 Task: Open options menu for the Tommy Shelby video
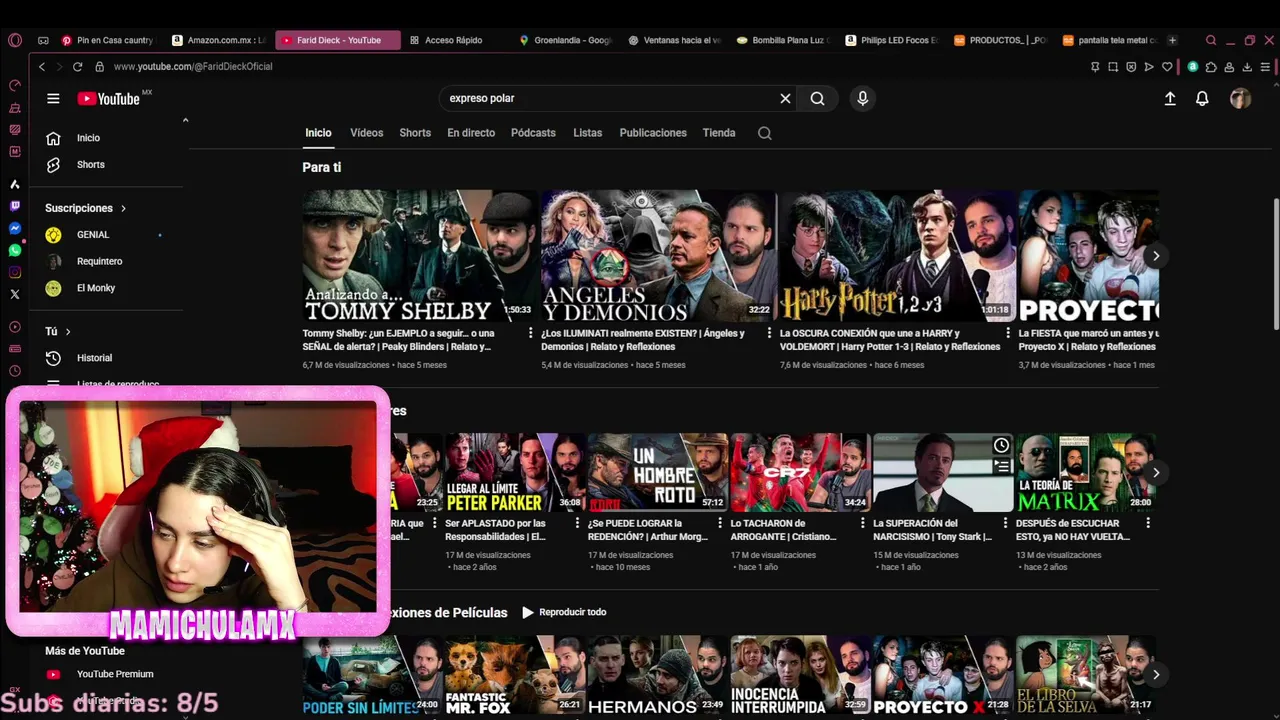tap(530, 333)
